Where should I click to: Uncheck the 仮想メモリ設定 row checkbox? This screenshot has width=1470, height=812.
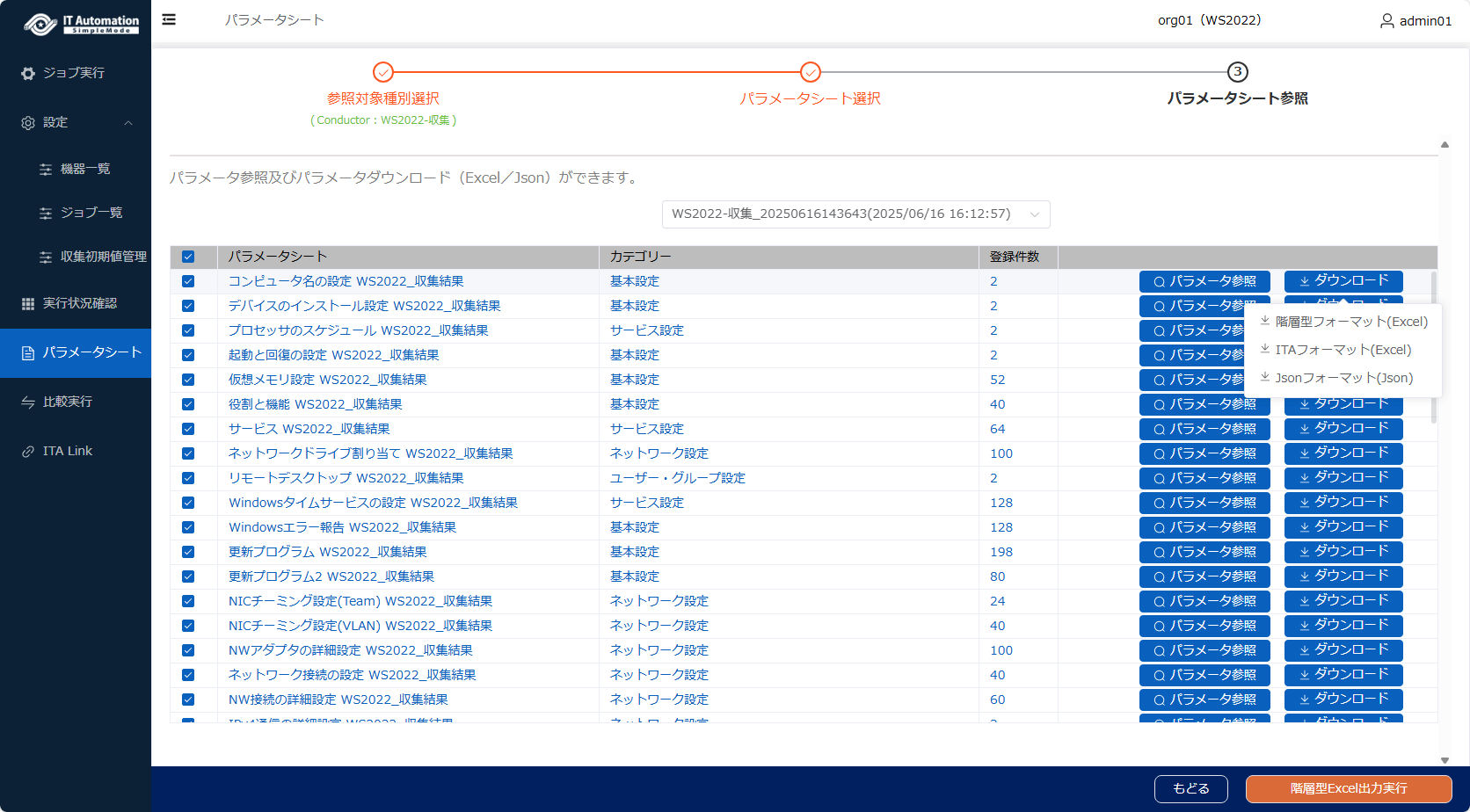pos(188,380)
